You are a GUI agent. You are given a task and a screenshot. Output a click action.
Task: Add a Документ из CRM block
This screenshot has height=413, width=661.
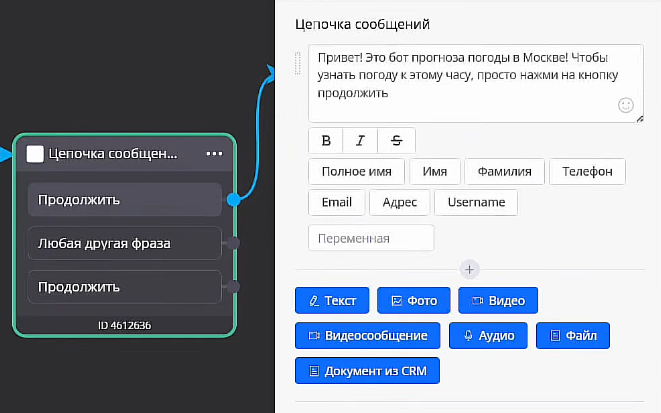[x=367, y=370]
